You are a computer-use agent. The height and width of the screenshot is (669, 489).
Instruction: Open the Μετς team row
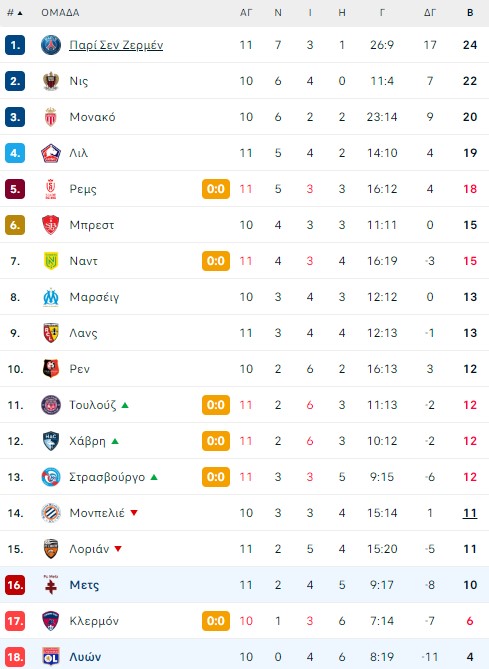pyautogui.click(x=244, y=585)
